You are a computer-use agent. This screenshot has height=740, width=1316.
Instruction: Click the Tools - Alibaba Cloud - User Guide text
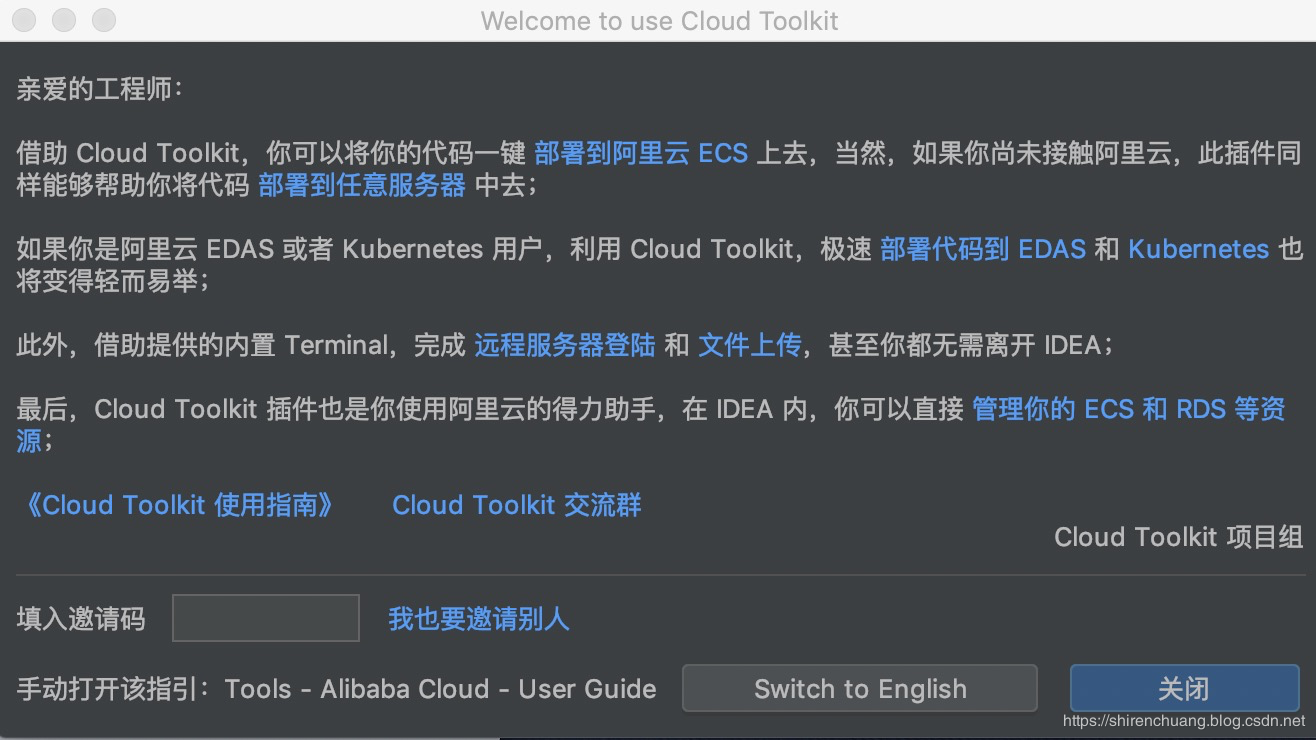[441, 689]
